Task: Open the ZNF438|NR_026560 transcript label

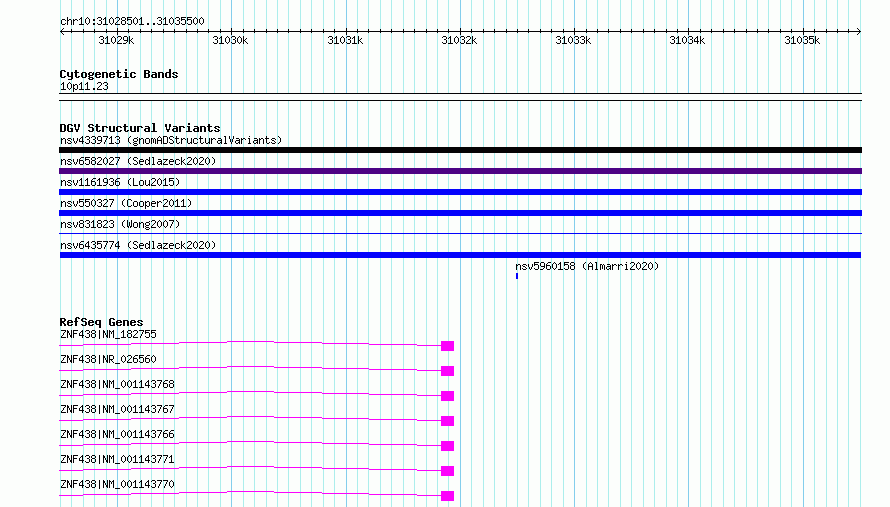Action: pyautogui.click(x=108, y=359)
